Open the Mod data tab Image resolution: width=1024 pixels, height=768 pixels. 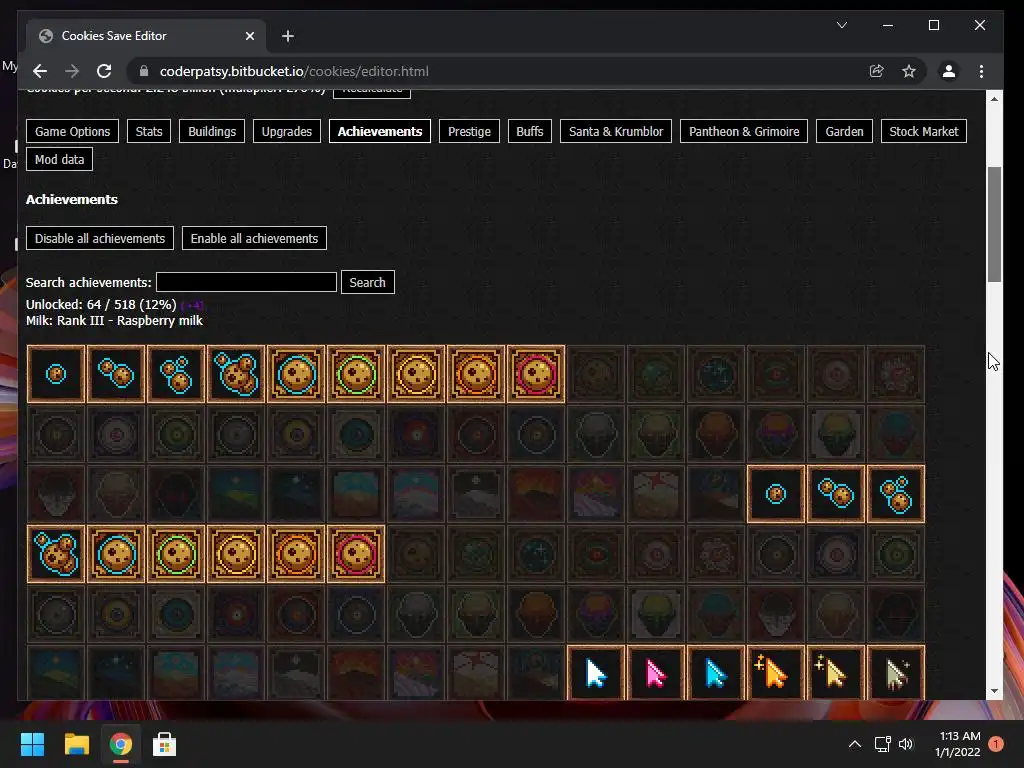59,159
